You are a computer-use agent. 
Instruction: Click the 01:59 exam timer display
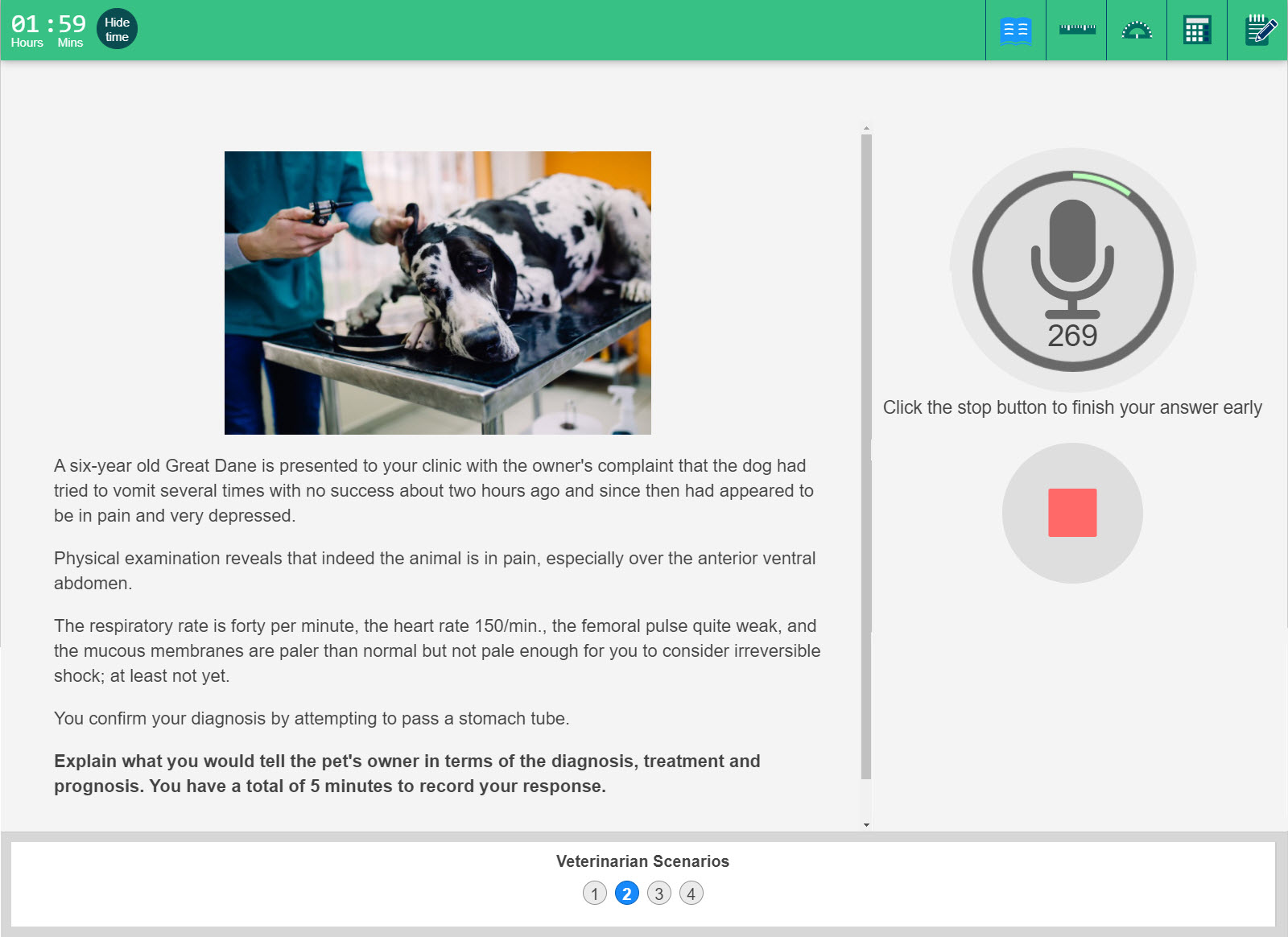(48, 24)
